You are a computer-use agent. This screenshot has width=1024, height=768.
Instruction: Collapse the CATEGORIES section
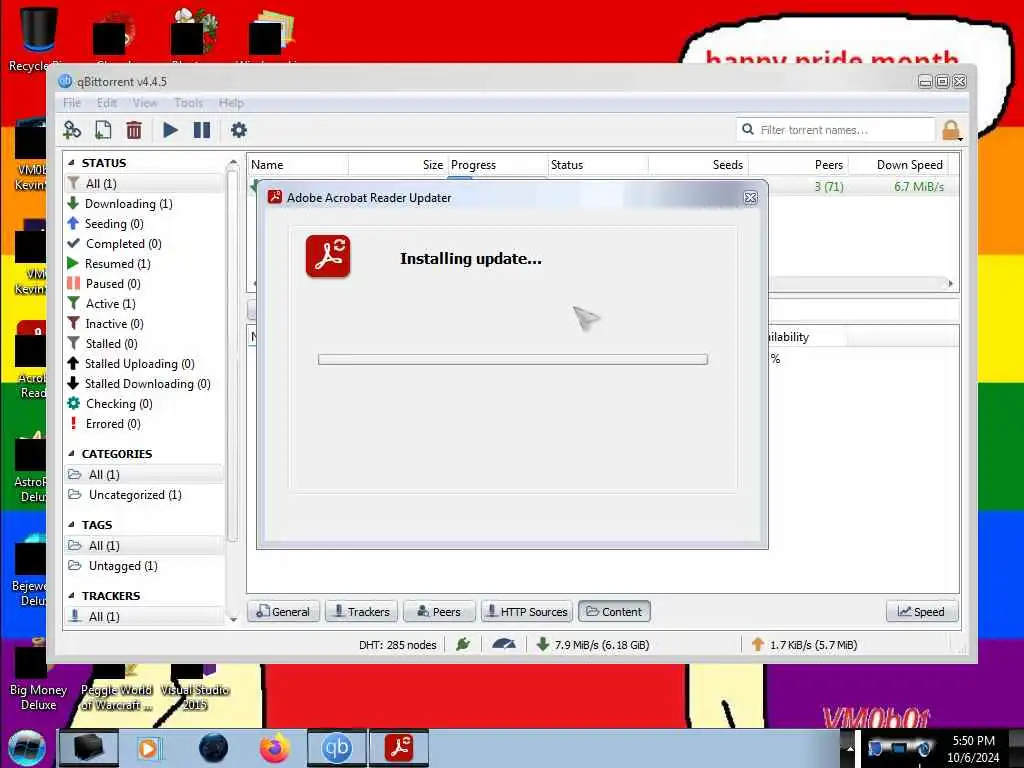(71, 453)
